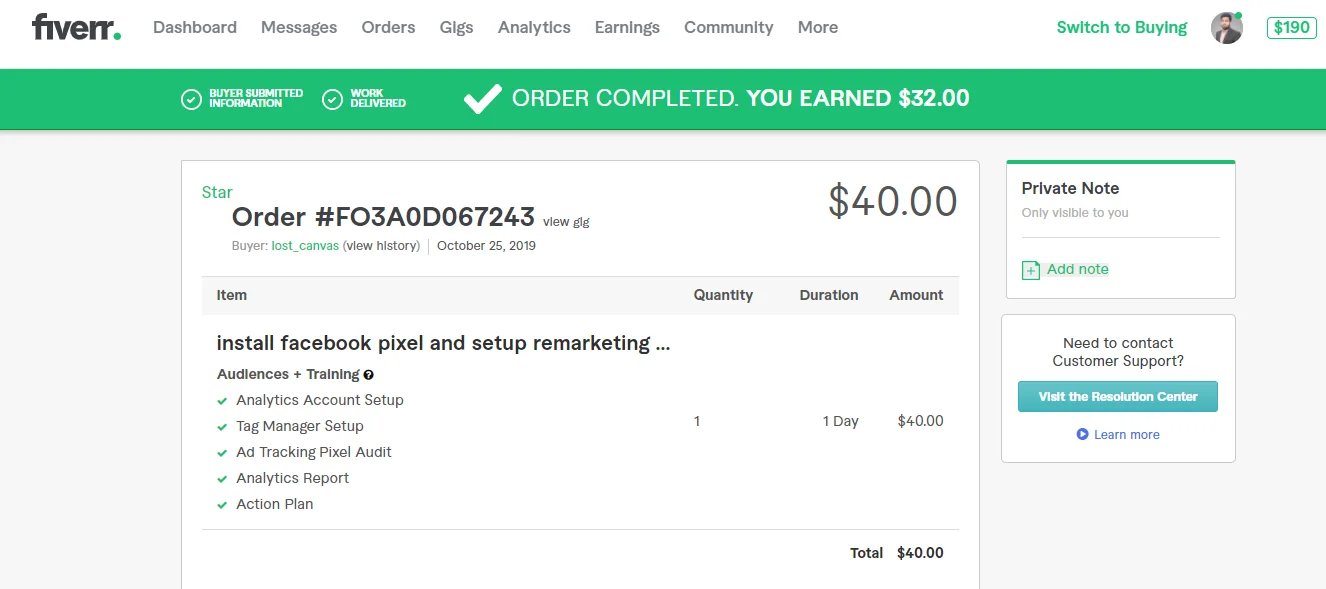The image size is (1326, 589).
Task: Open the Gigs navigation menu
Action: tap(456, 28)
